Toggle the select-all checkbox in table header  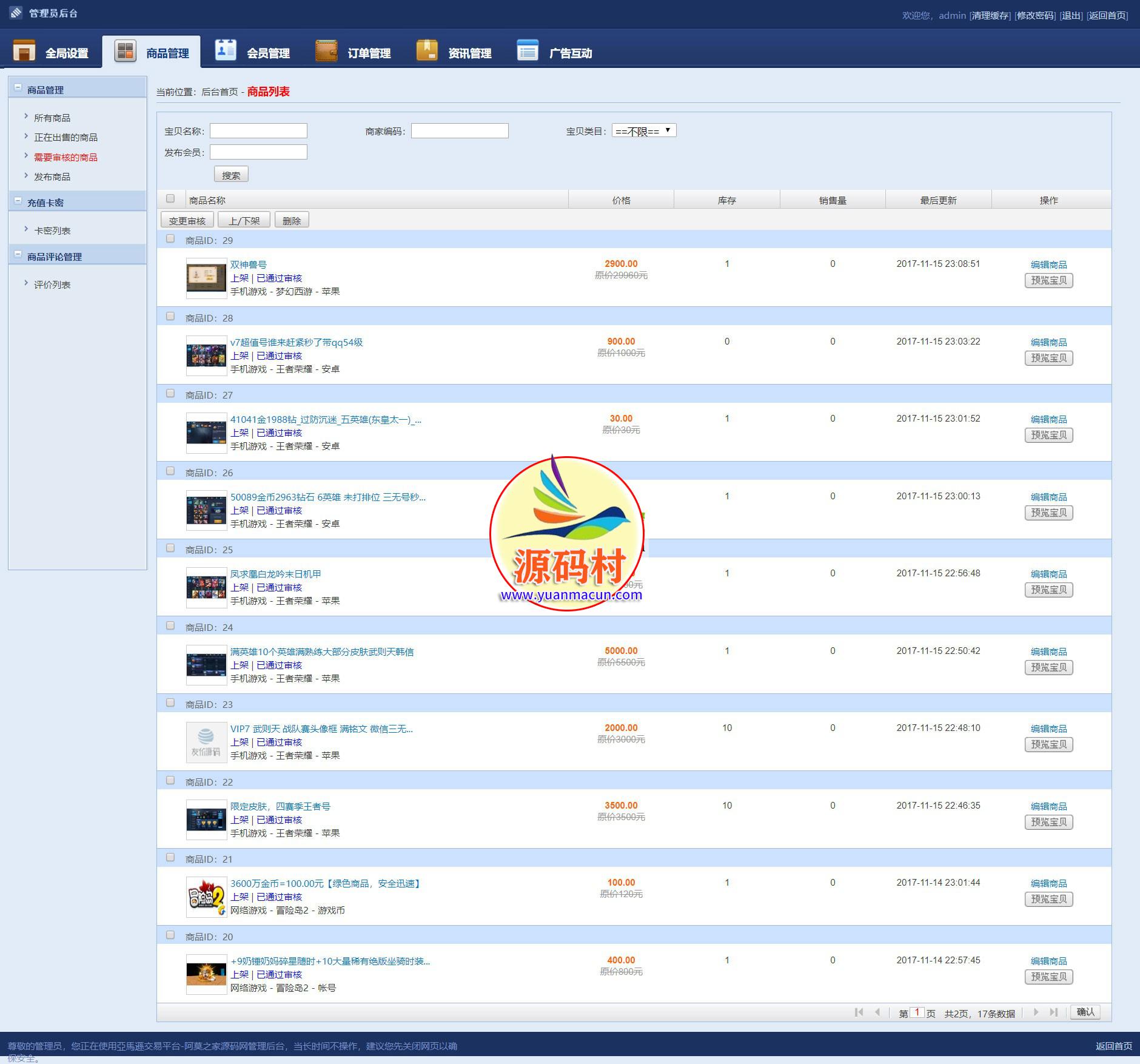(x=170, y=199)
